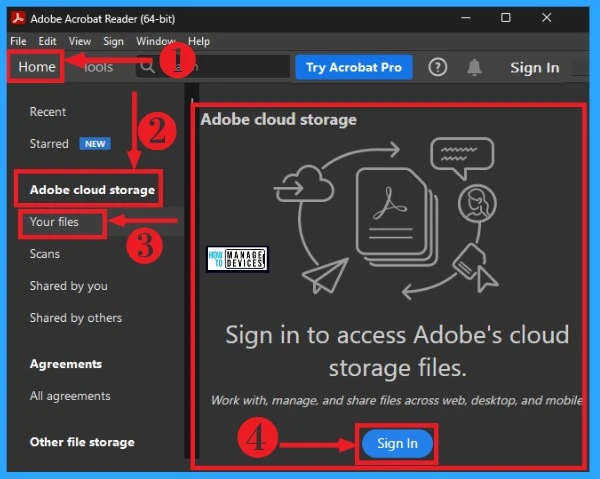Click the Other file storage heading
The width and height of the screenshot is (600, 479).
coord(82,442)
